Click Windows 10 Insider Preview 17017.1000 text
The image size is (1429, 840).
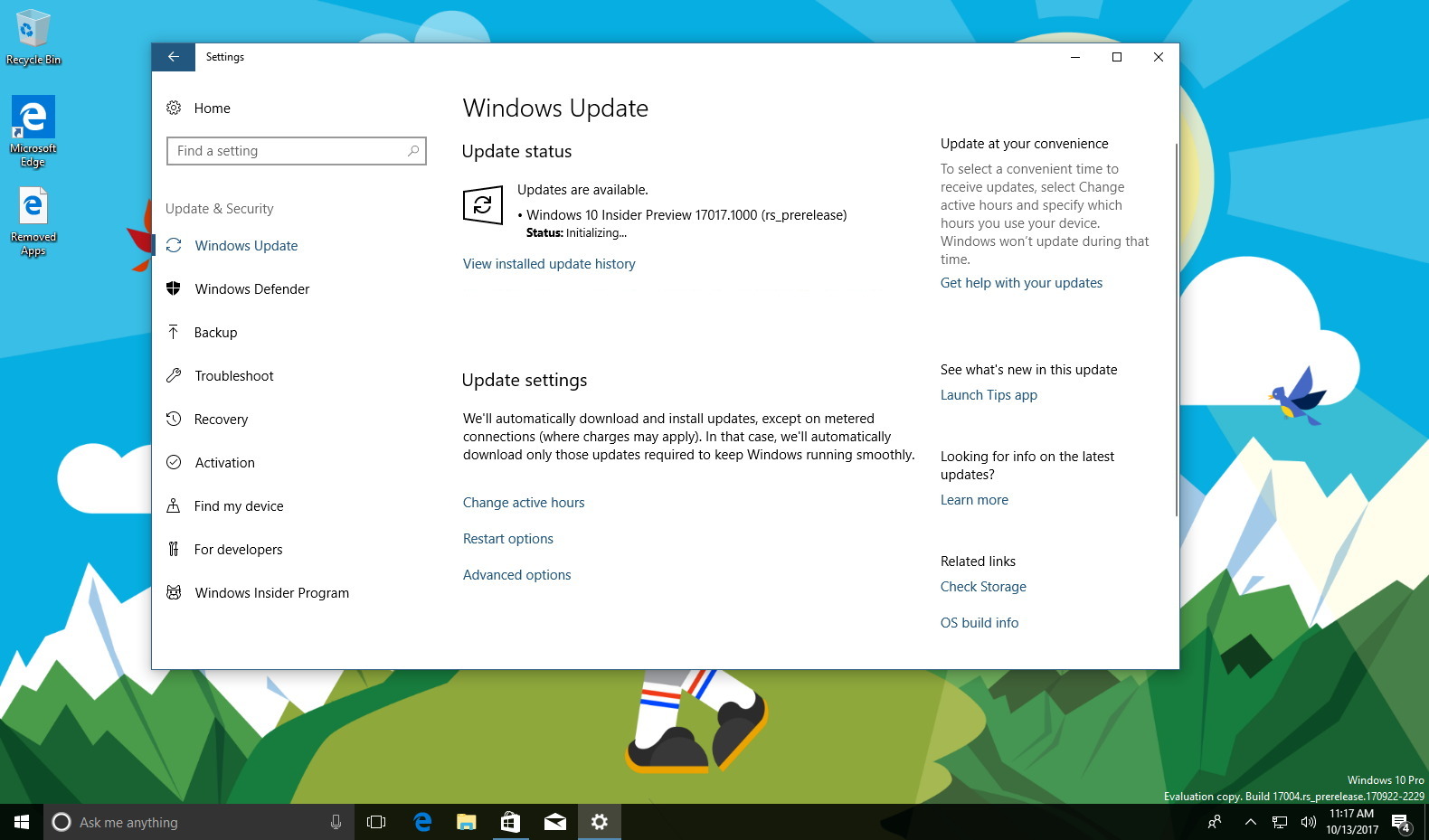[x=686, y=215]
